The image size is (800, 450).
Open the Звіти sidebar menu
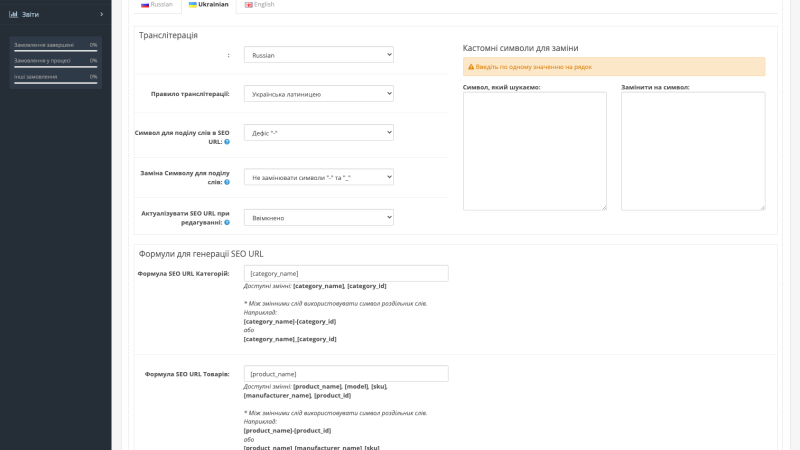pos(56,14)
